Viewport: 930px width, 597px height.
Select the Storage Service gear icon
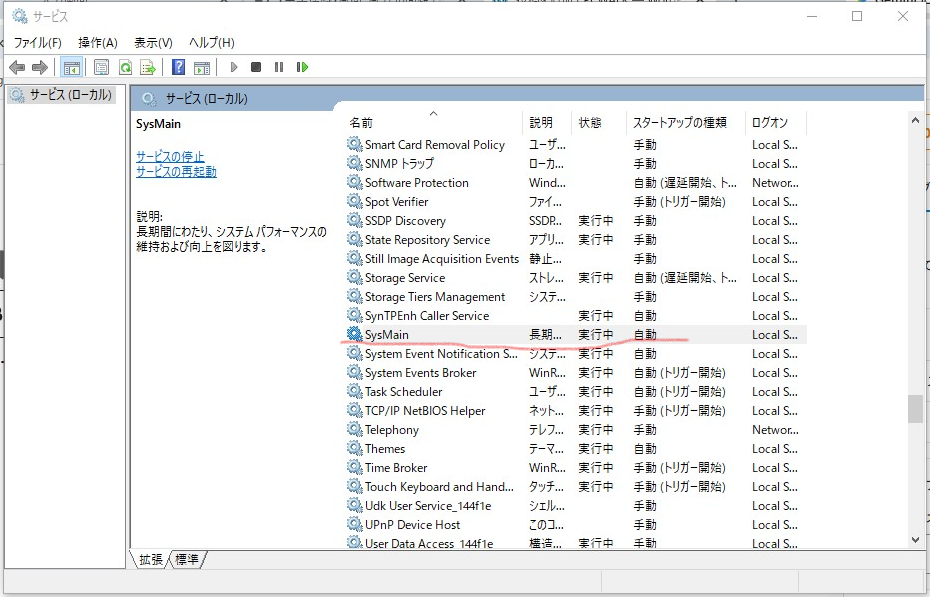355,277
